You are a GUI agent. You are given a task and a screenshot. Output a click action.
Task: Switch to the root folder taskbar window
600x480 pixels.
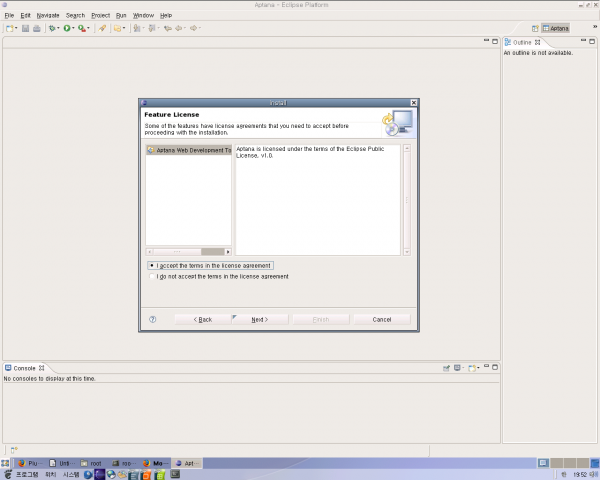coord(91,463)
